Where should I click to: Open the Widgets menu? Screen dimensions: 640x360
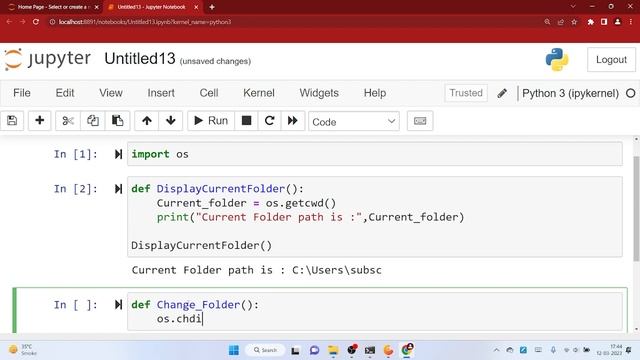pyautogui.click(x=319, y=93)
